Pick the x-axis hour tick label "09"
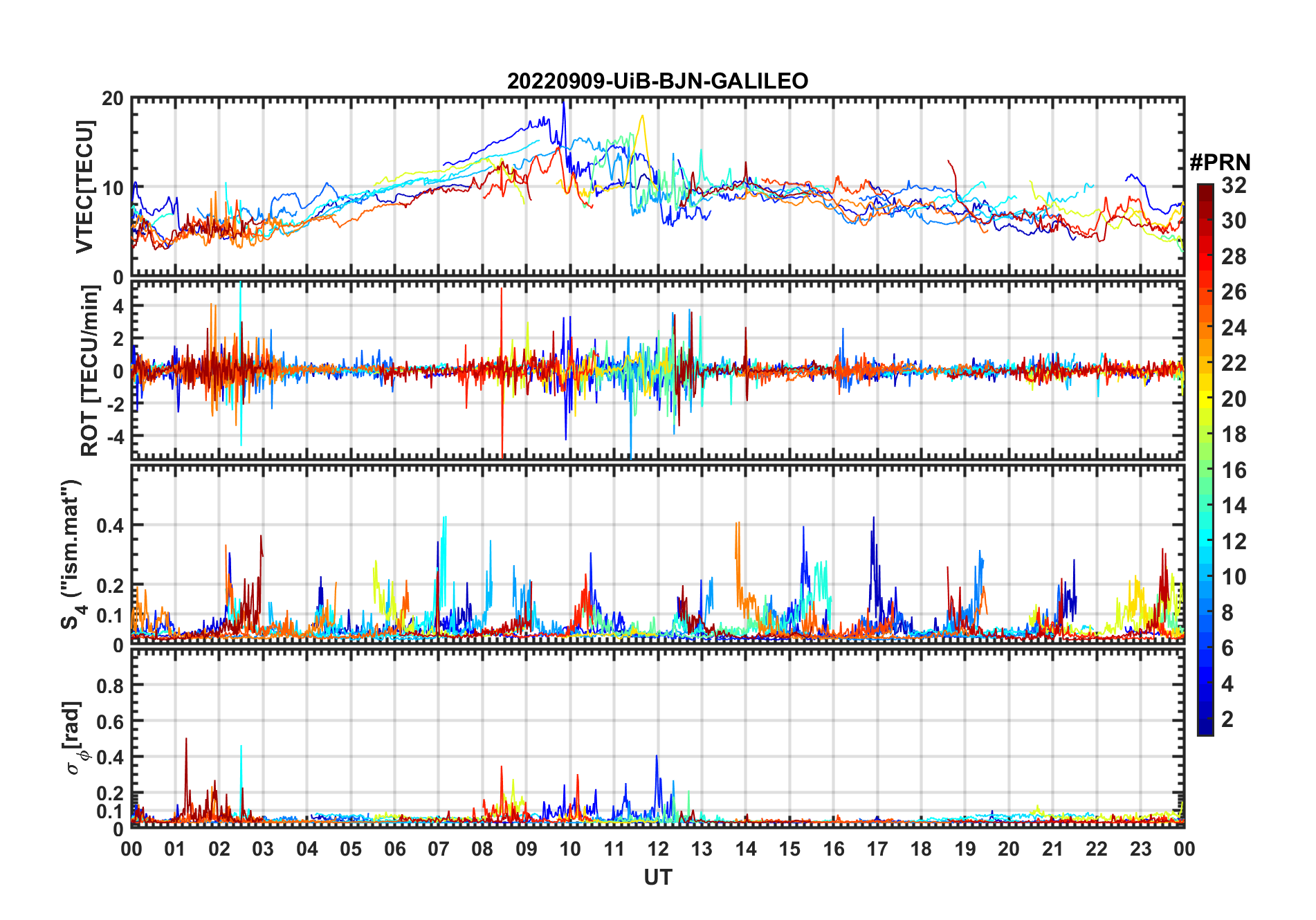Screen dimensions: 1316x920 point(527,849)
